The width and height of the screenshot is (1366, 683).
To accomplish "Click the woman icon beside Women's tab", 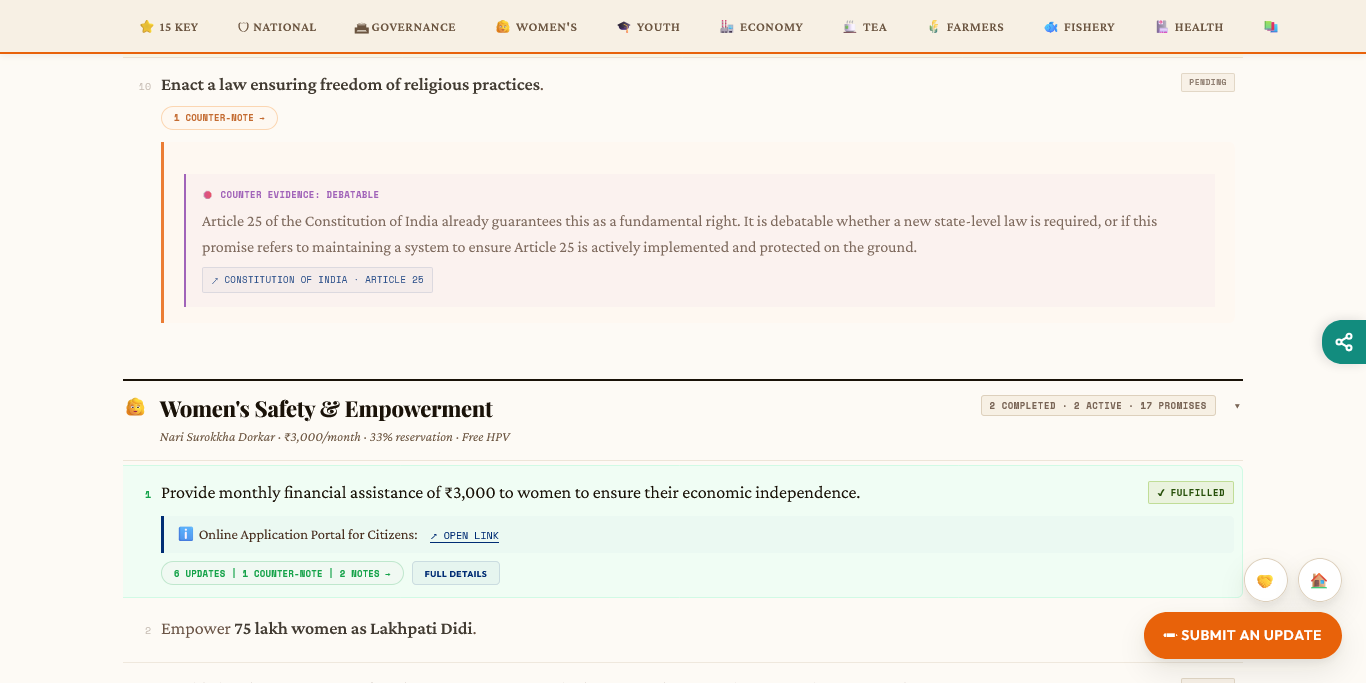I will click(503, 27).
